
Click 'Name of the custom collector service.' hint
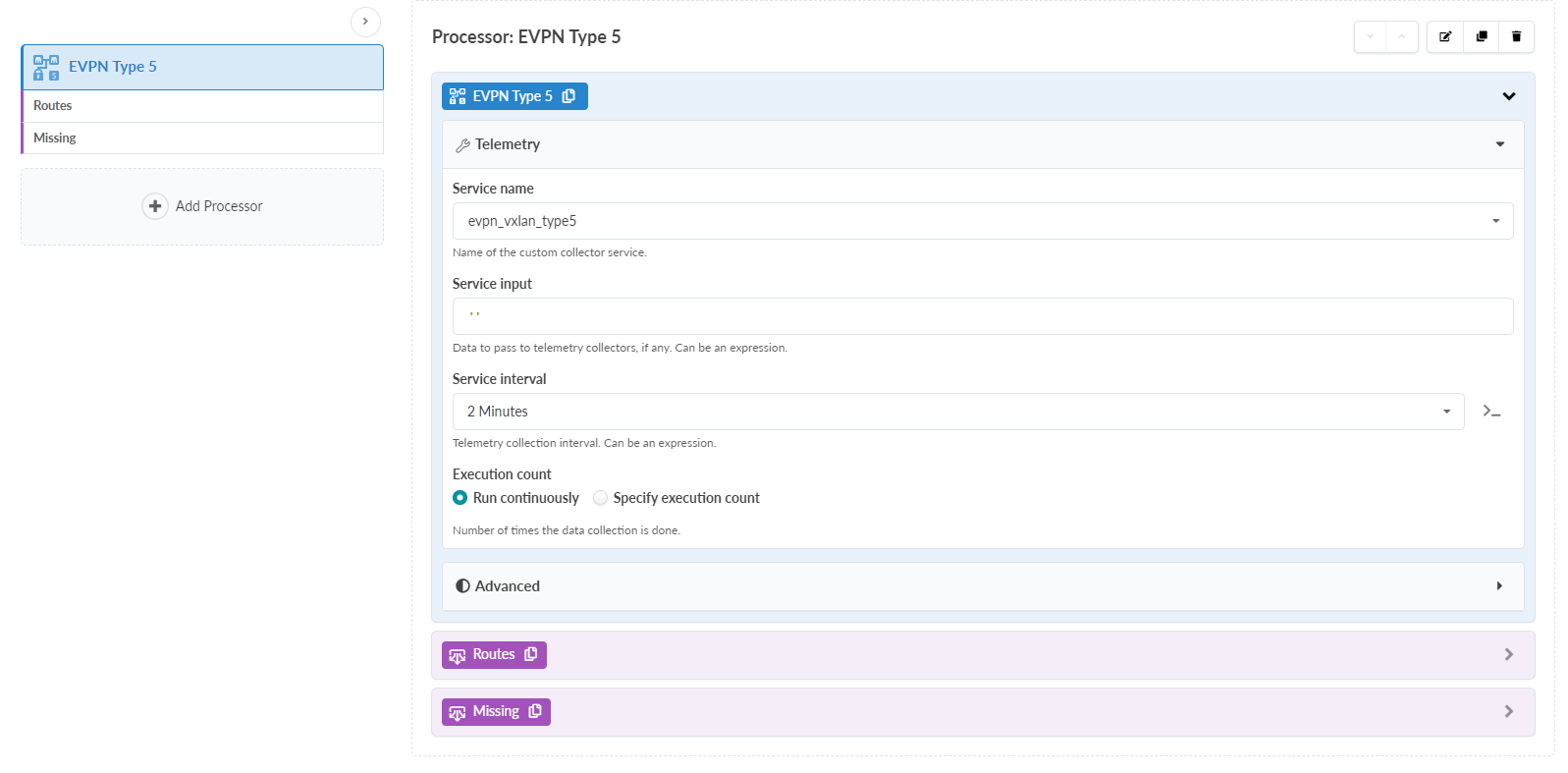point(549,252)
